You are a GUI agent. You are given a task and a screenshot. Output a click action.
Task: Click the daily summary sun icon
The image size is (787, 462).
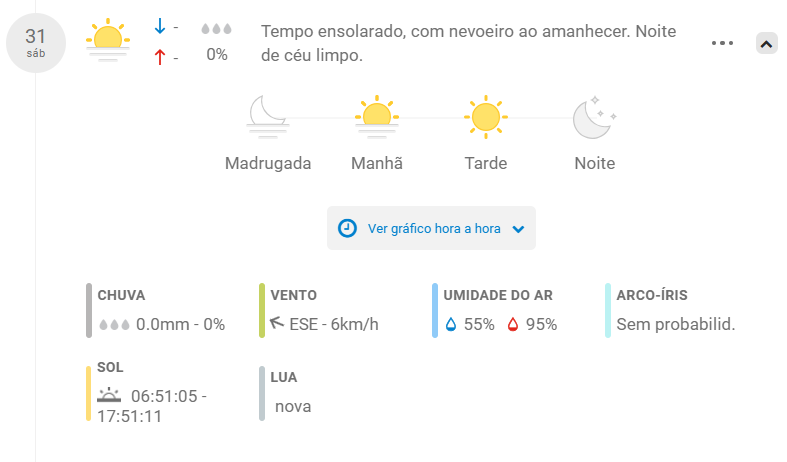[x=107, y=40]
